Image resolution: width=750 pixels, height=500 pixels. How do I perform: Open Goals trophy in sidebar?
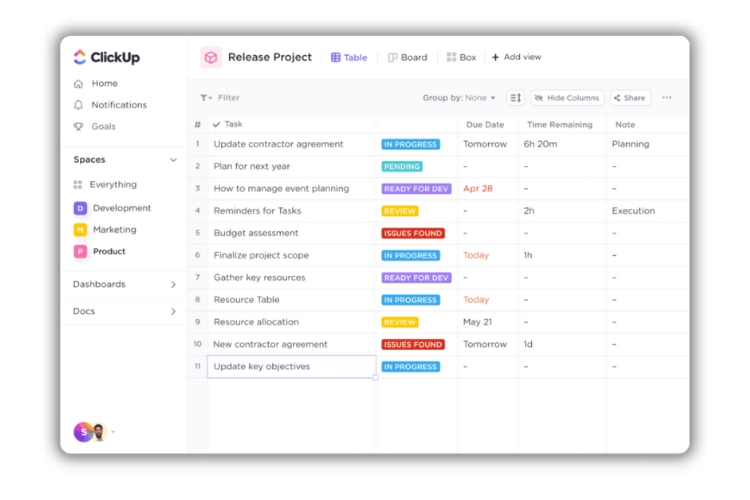click(x=79, y=127)
